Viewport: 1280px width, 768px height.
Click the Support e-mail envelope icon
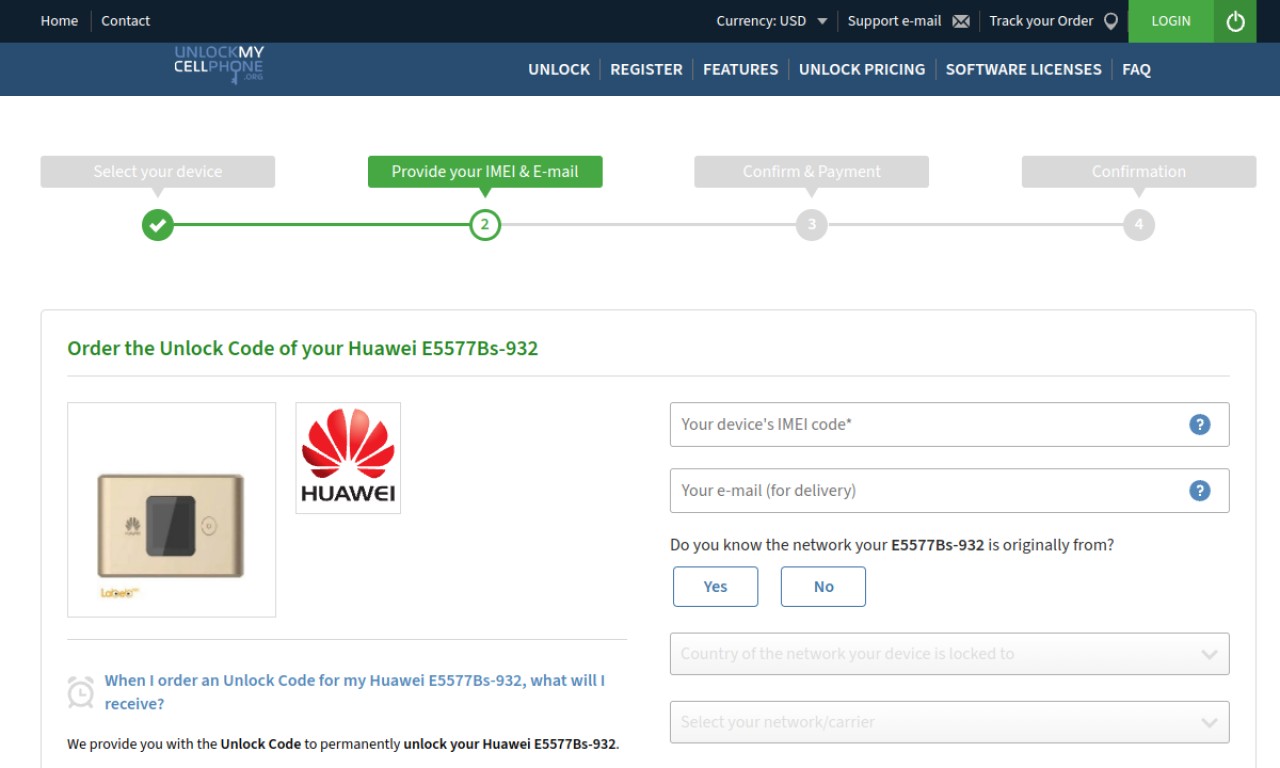961,21
